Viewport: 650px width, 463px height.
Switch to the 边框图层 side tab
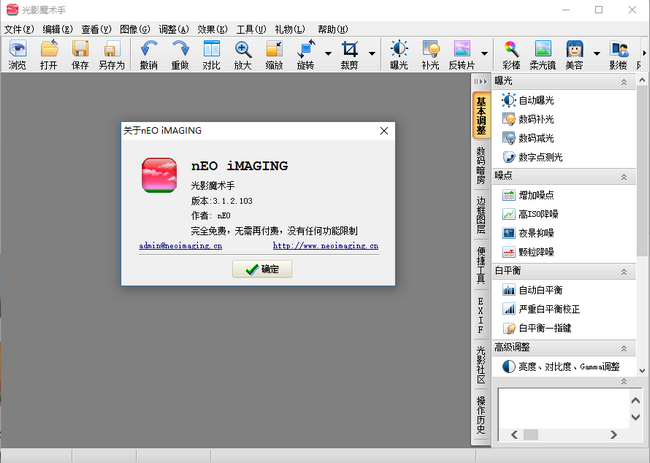point(481,215)
